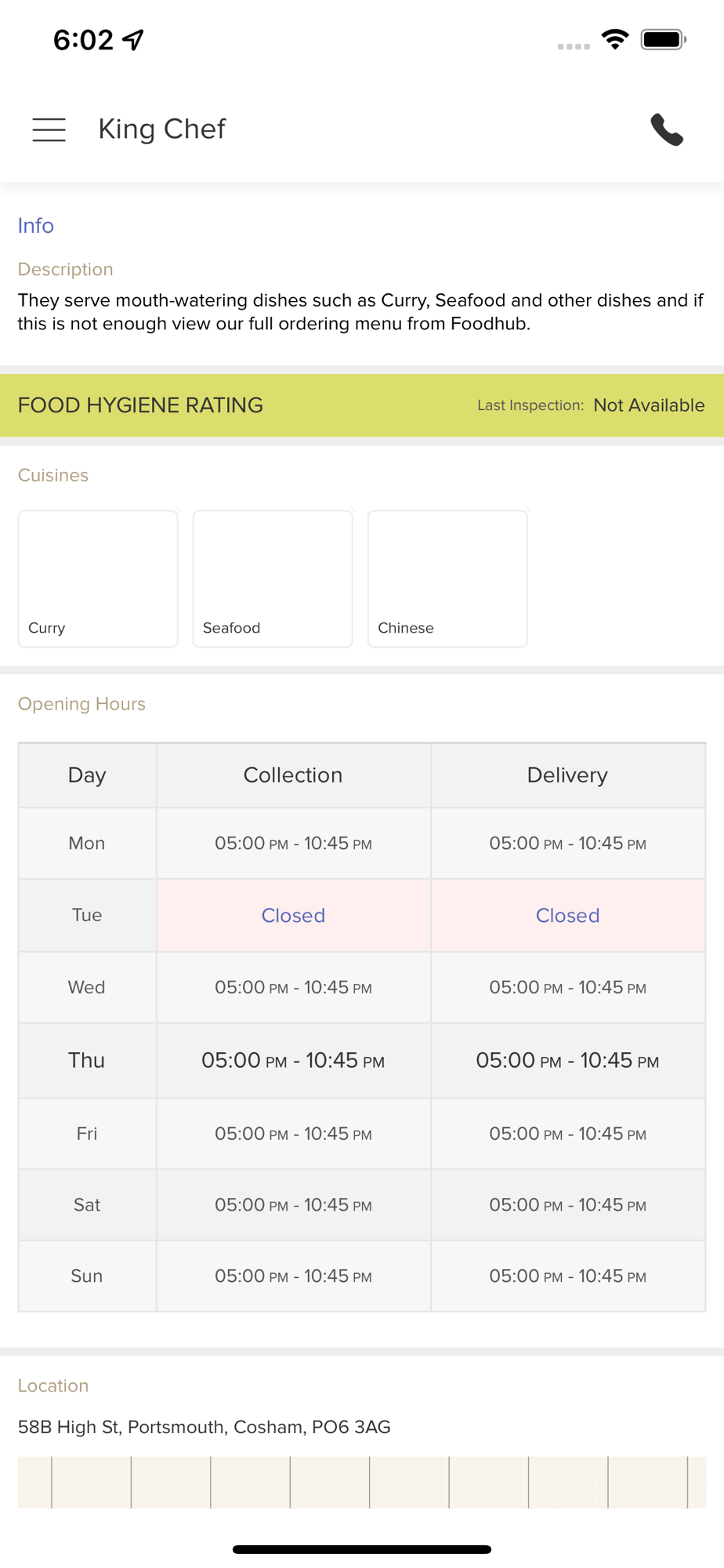Open the hamburger menu

point(49,129)
